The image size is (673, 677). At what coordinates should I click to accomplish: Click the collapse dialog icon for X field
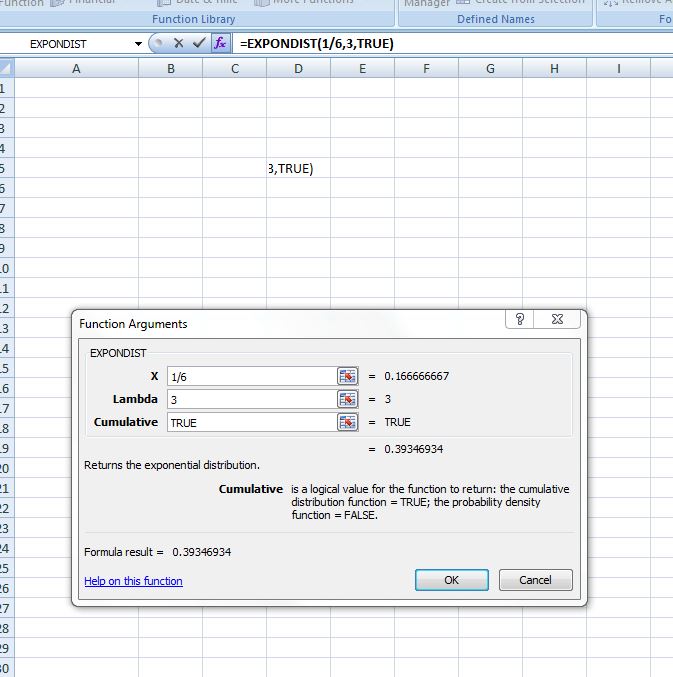click(x=347, y=376)
